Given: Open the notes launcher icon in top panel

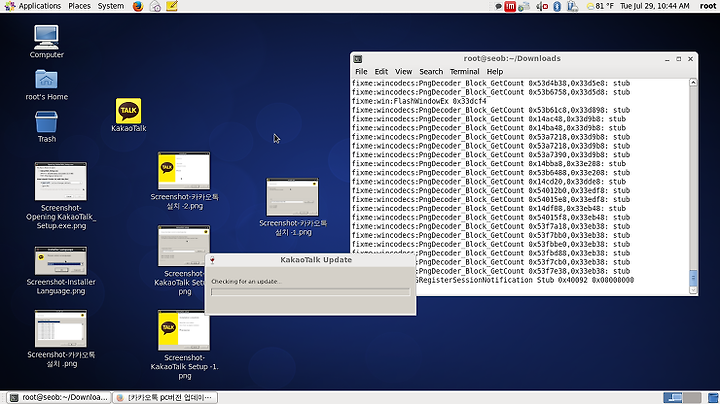Looking at the screenshot, I should pos(172,6).
